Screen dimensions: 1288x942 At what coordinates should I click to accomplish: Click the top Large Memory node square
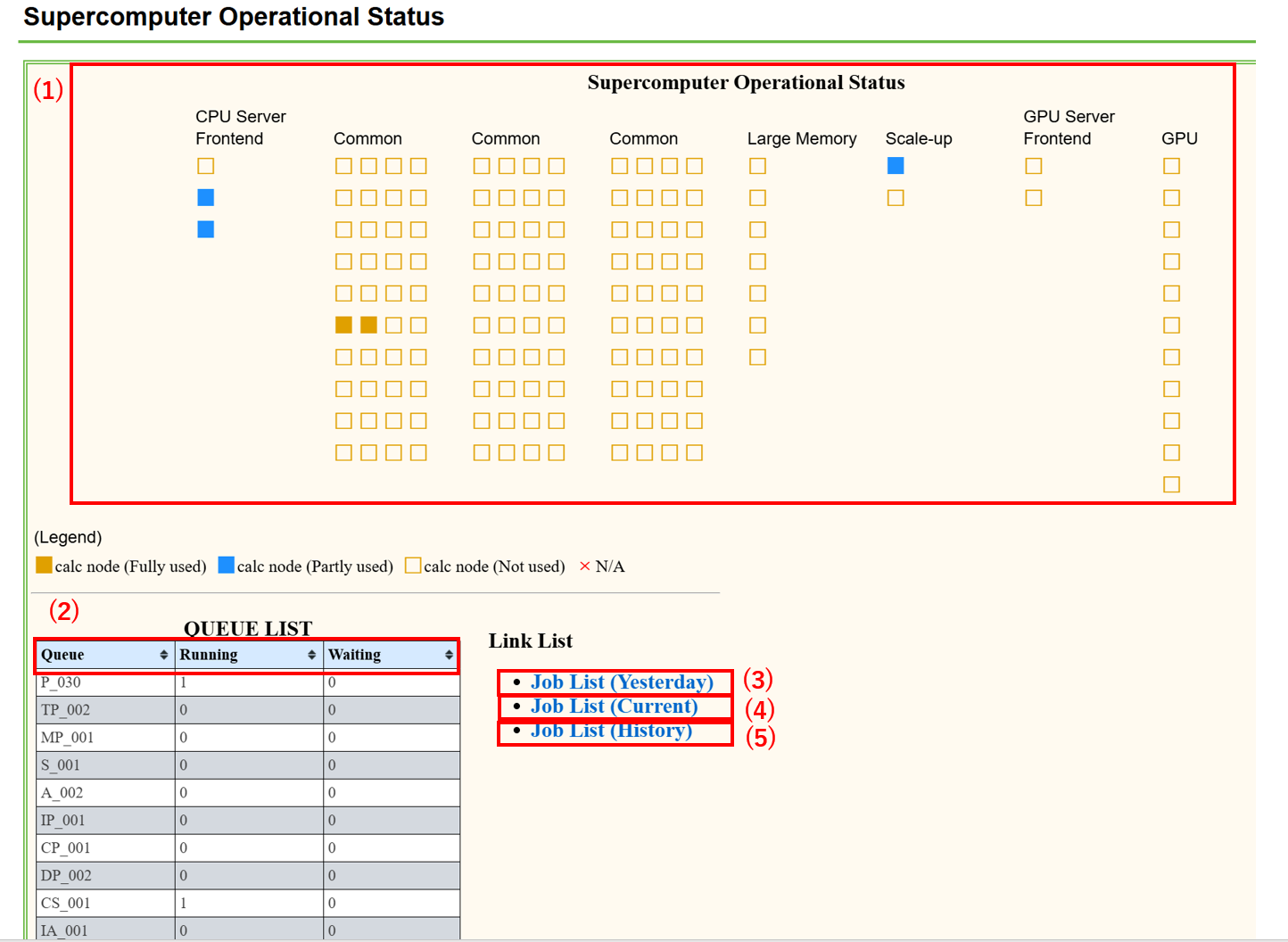click(x=757, y=165)
